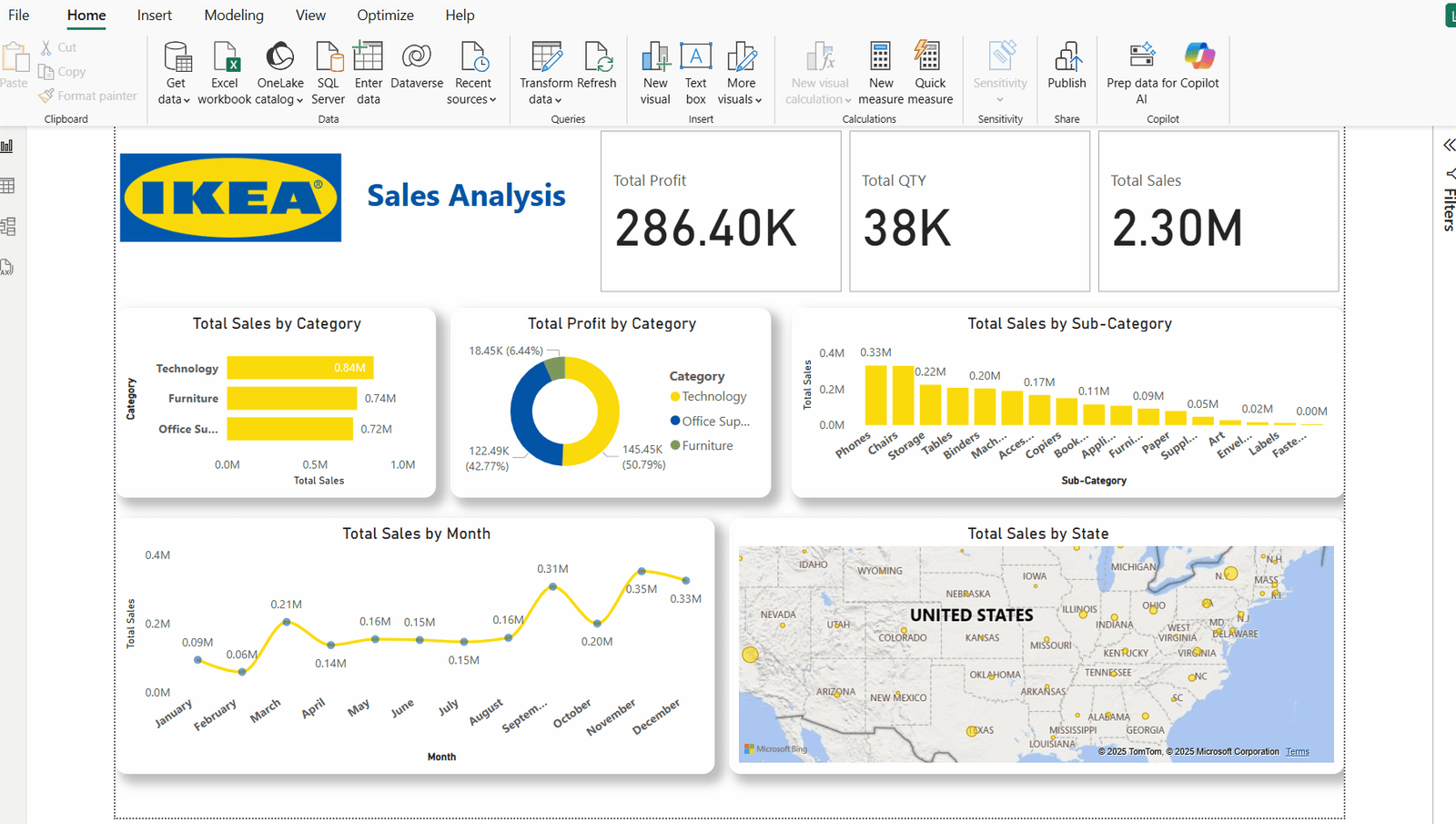Open the SQL Server data source
The width and height of the screenshot is (1456, 824).
pos(328,57)
